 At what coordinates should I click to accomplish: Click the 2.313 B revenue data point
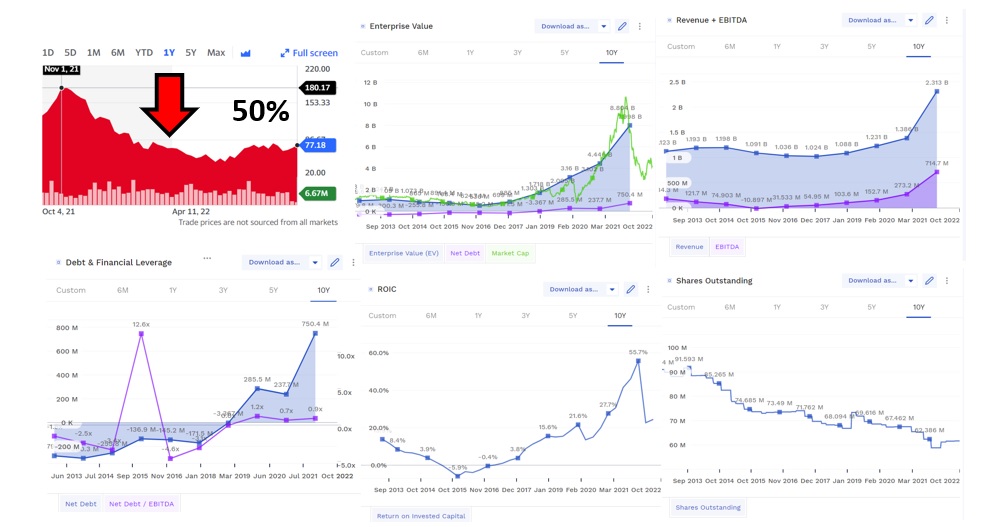[937, 91]
